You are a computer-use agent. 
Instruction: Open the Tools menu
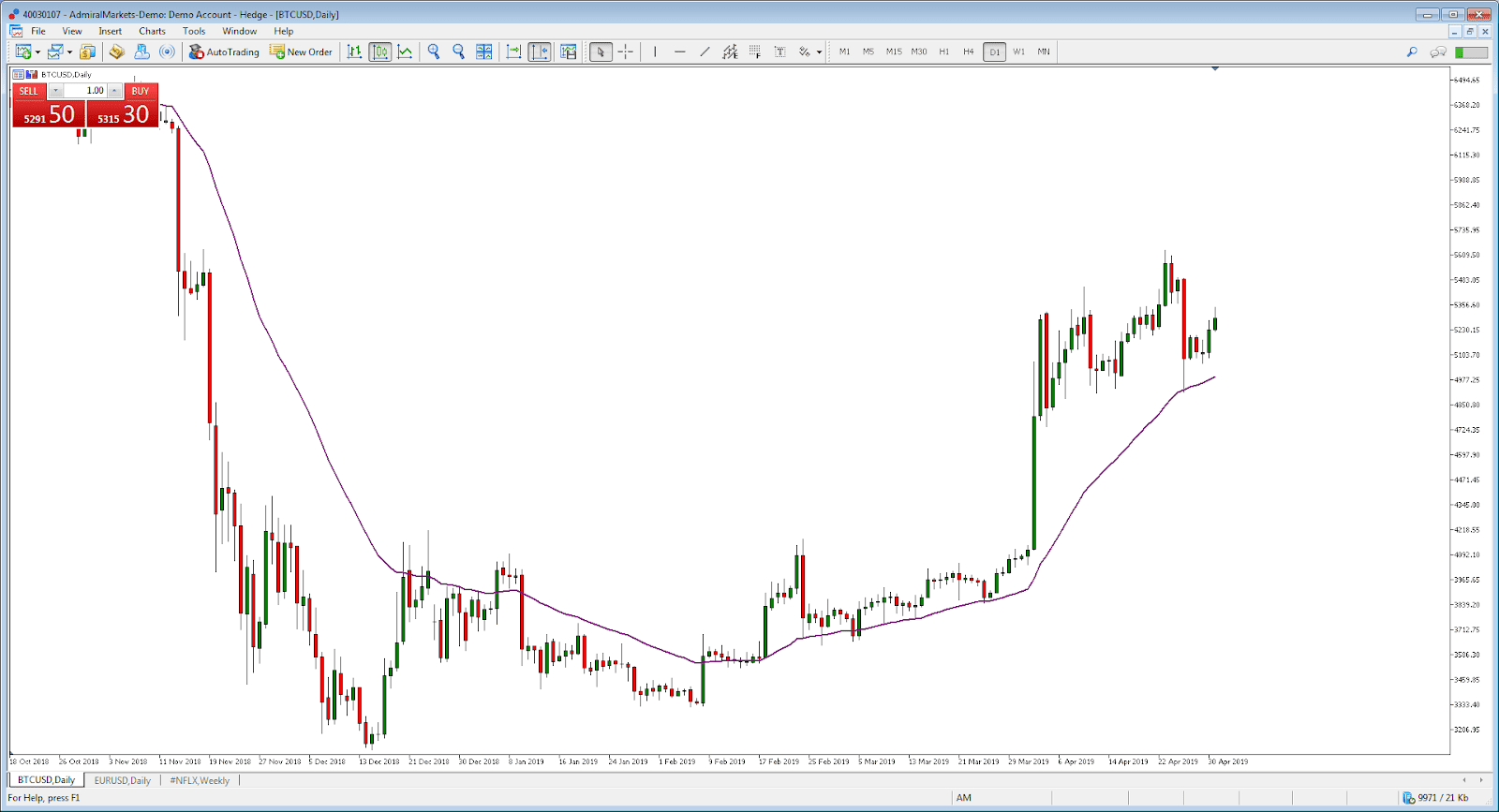coord(194,31)
